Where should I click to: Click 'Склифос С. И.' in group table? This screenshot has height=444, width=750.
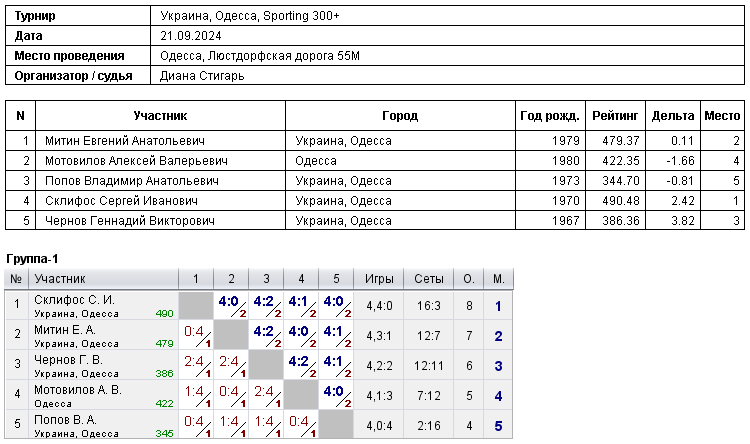74,300
